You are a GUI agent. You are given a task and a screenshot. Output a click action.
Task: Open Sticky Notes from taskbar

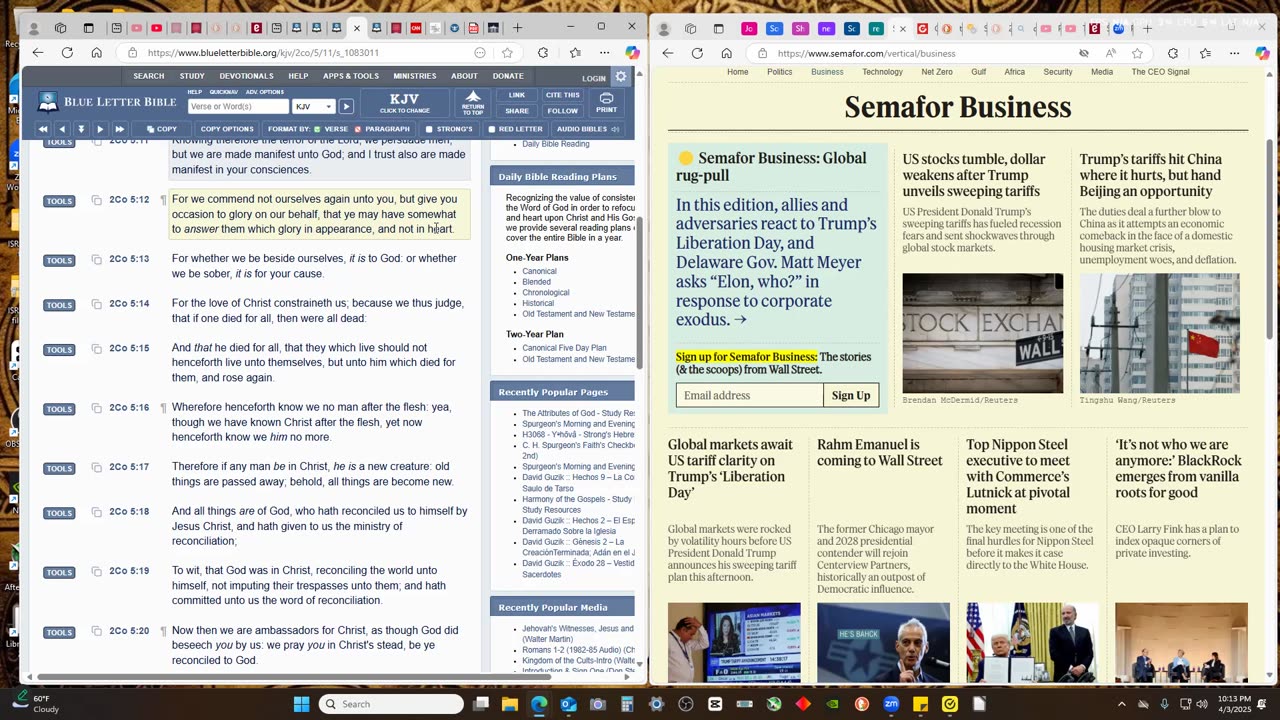tap(921, 704)
